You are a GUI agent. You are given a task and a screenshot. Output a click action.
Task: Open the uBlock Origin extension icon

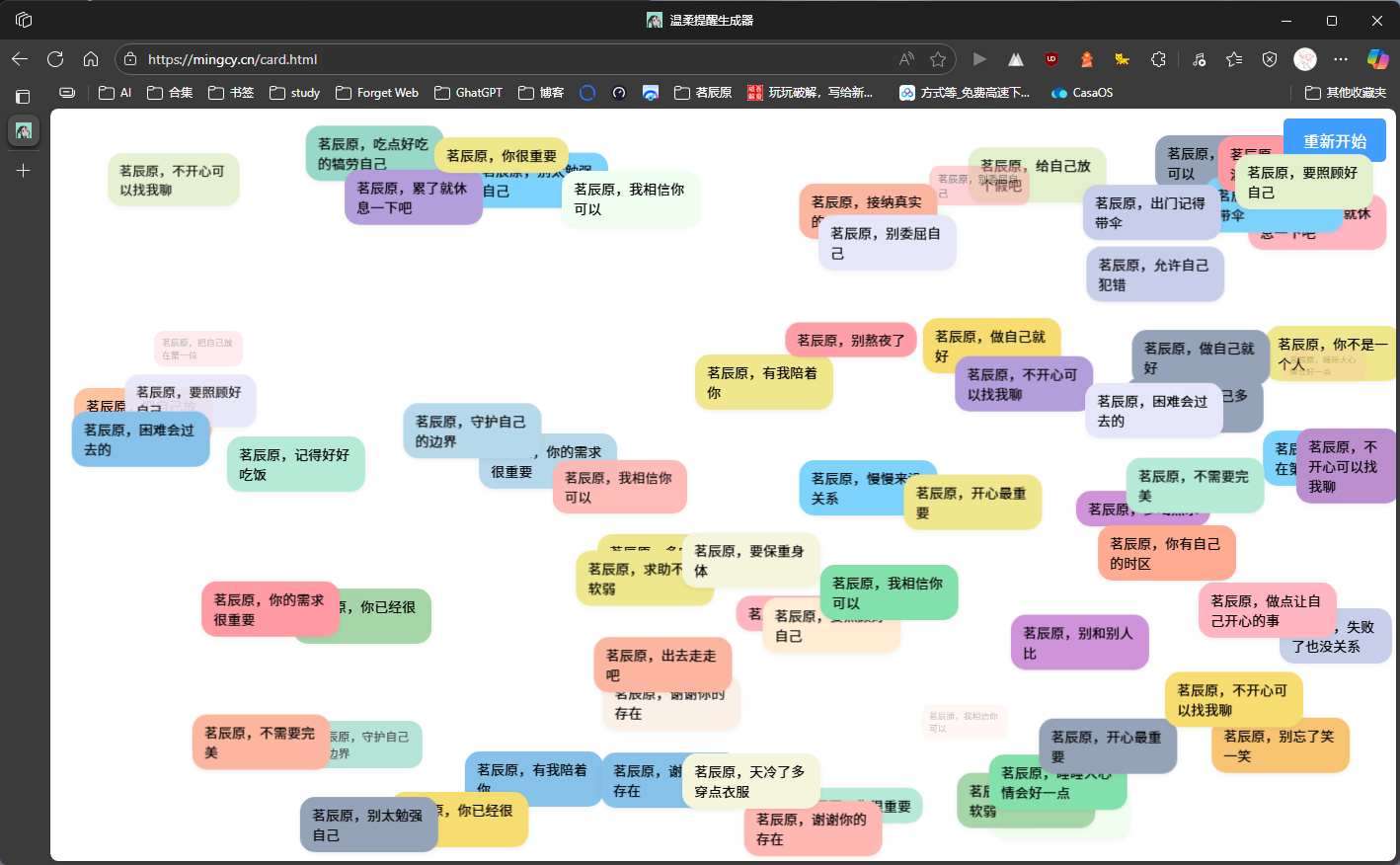[x=1051, y=59]
